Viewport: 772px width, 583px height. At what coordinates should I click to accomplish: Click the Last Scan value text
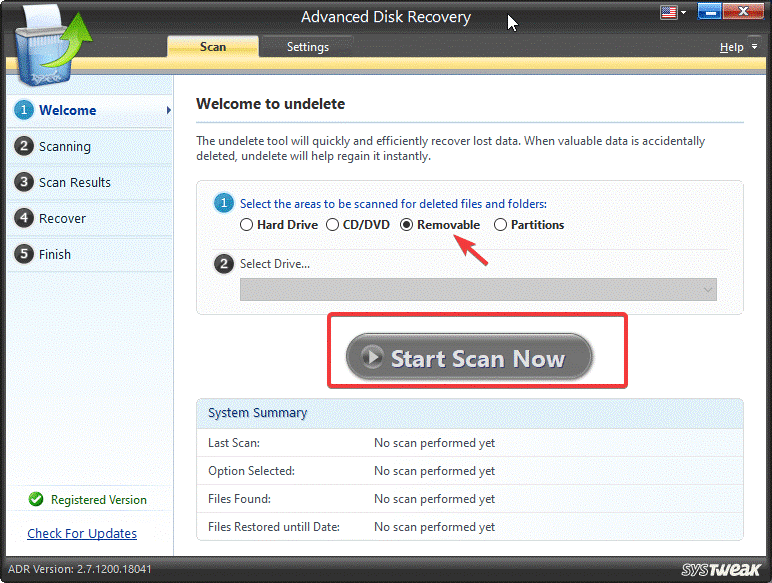pos(434,443)
